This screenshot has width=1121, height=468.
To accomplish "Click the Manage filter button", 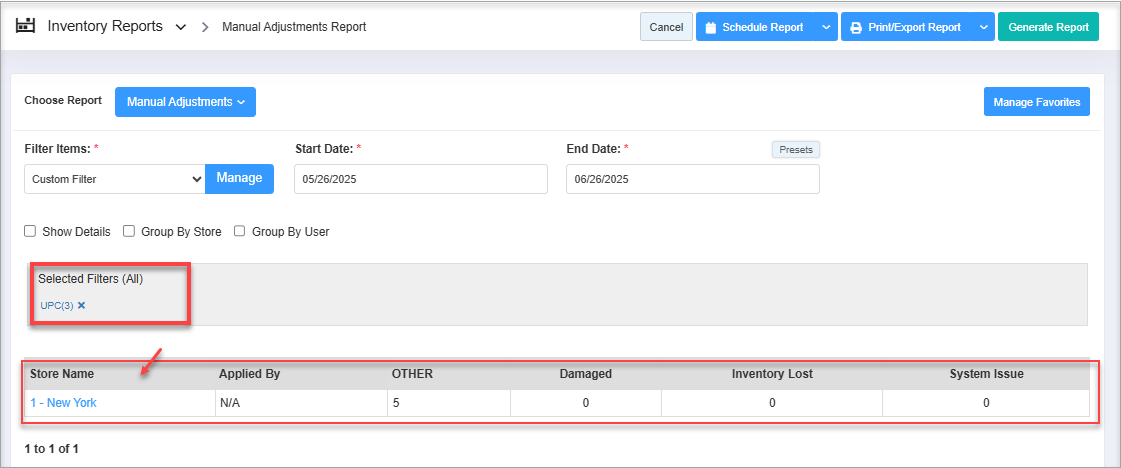I will 239,178.
